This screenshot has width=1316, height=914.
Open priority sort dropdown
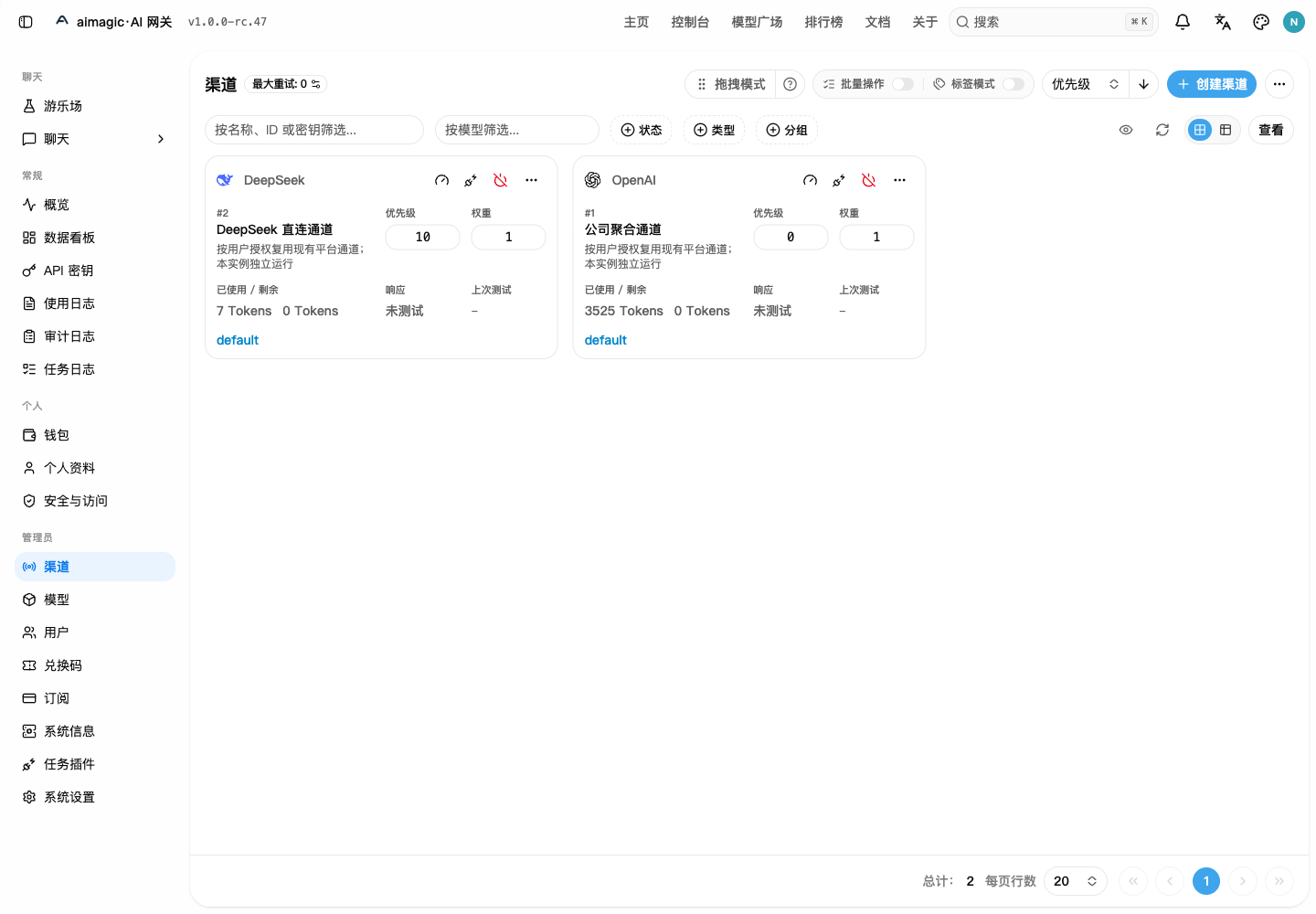[x=1086, y=84]
